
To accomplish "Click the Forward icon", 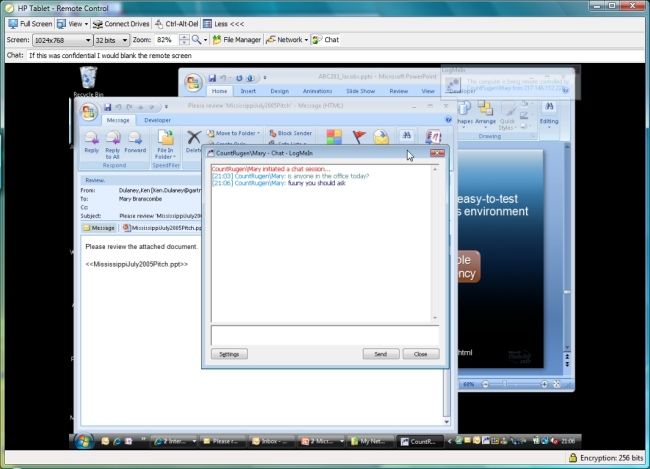I will click(135, 142).
